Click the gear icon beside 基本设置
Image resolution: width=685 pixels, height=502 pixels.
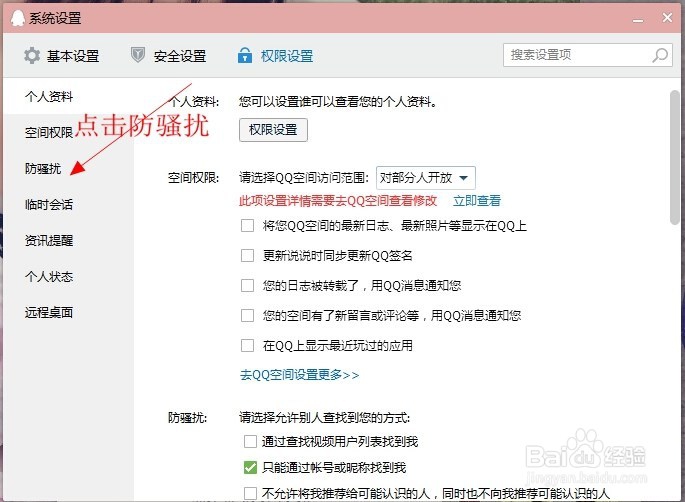pos(32,56)
